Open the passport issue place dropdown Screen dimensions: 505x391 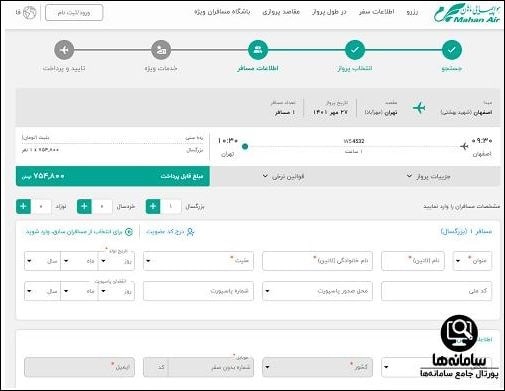[317, 291]
